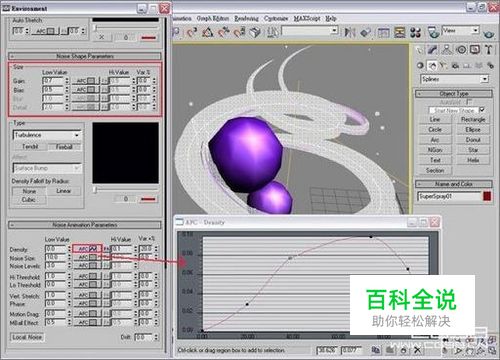The image size is (500, 360).
Task: Enable the Start New Shape checkbox
Action: pyautogui.click(x=482, y=109)
